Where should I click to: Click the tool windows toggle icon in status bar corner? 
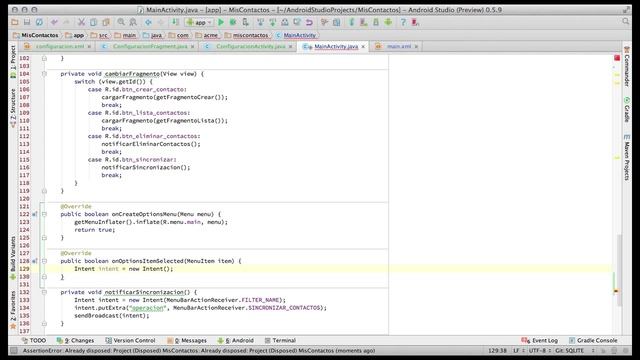(14, 351)
